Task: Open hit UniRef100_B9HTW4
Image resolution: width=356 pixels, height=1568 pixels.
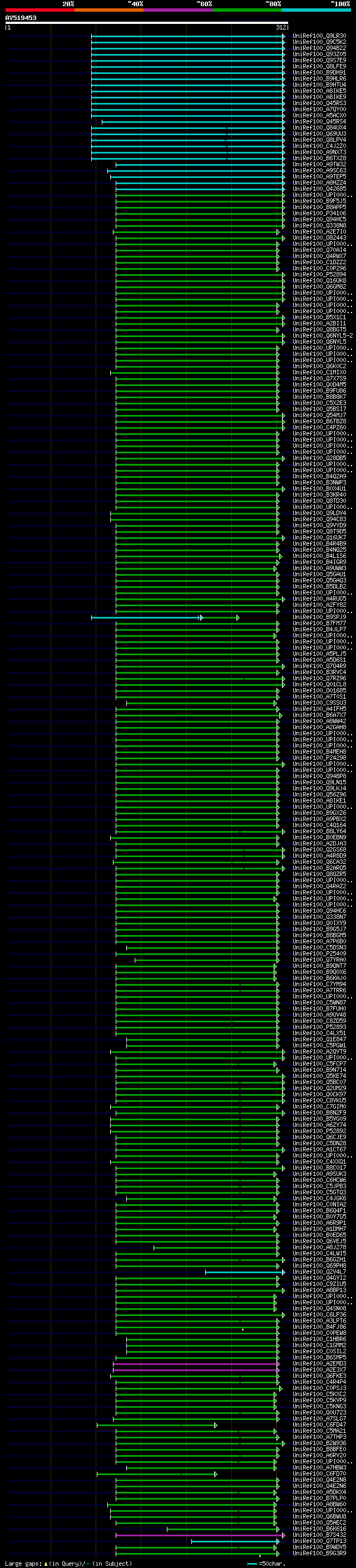Action: pos(319,85)
